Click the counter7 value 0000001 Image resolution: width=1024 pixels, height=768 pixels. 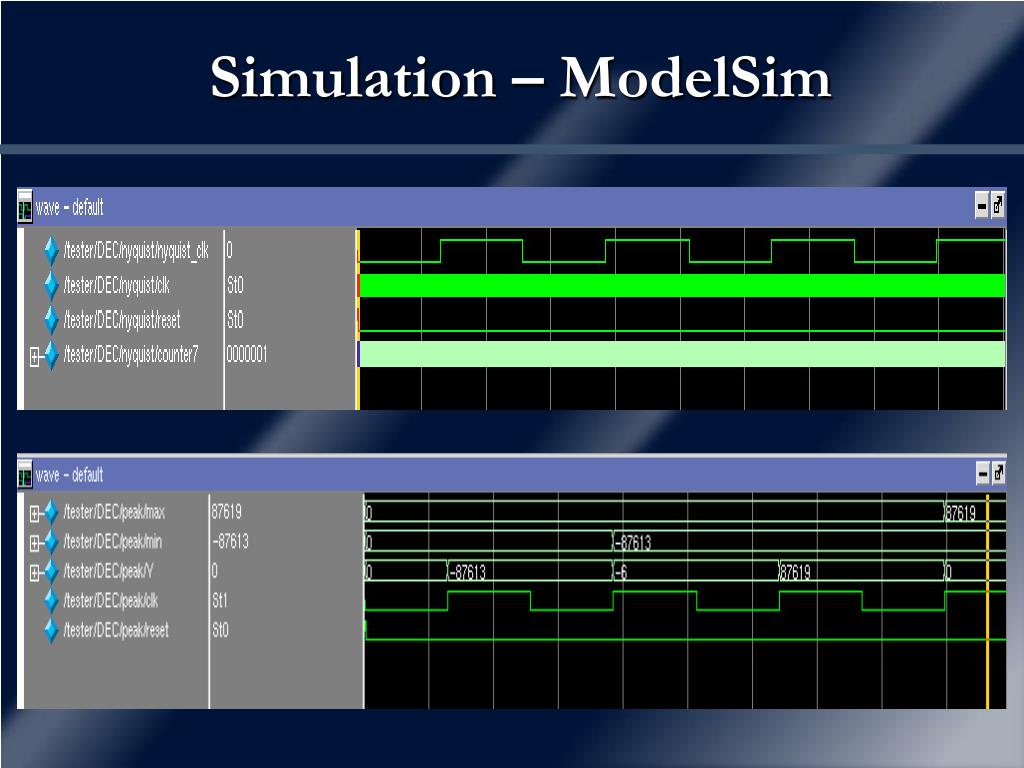tap(247, 355)
